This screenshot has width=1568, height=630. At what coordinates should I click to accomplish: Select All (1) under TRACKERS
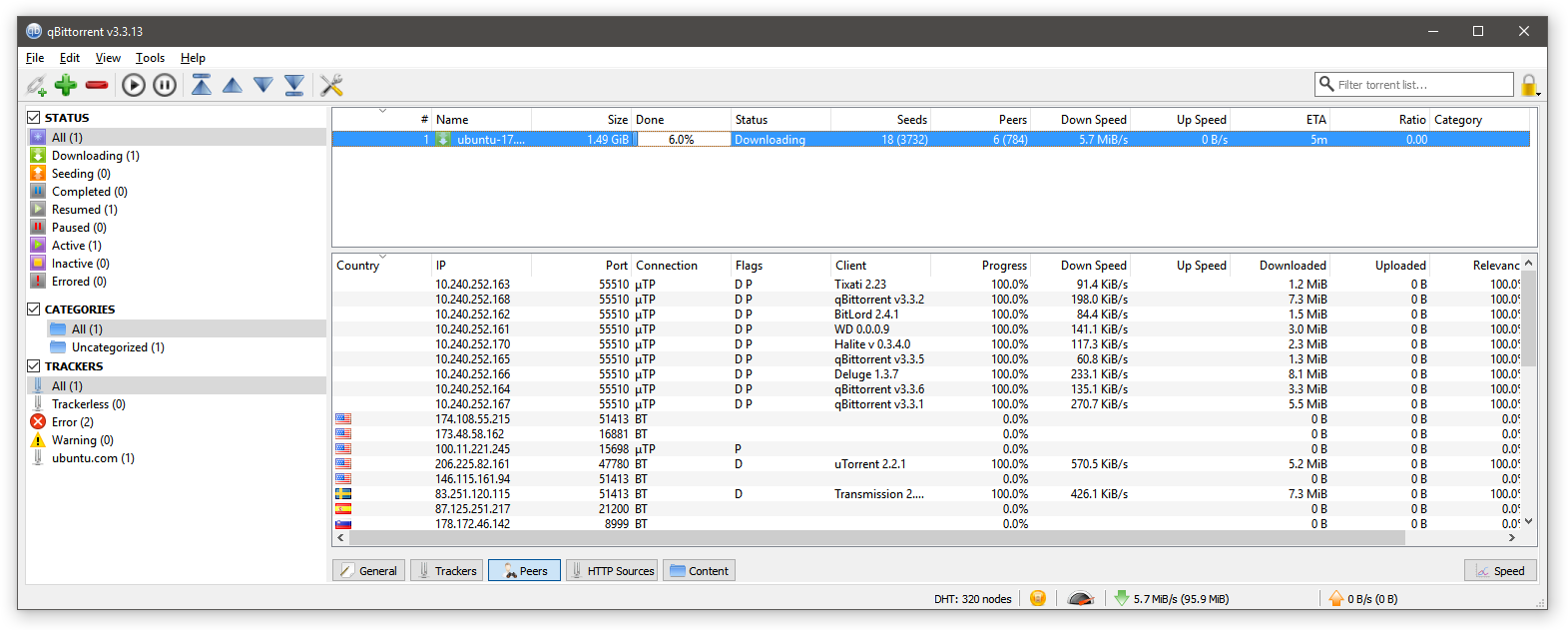pyautogui.click(x=177, y=385)
